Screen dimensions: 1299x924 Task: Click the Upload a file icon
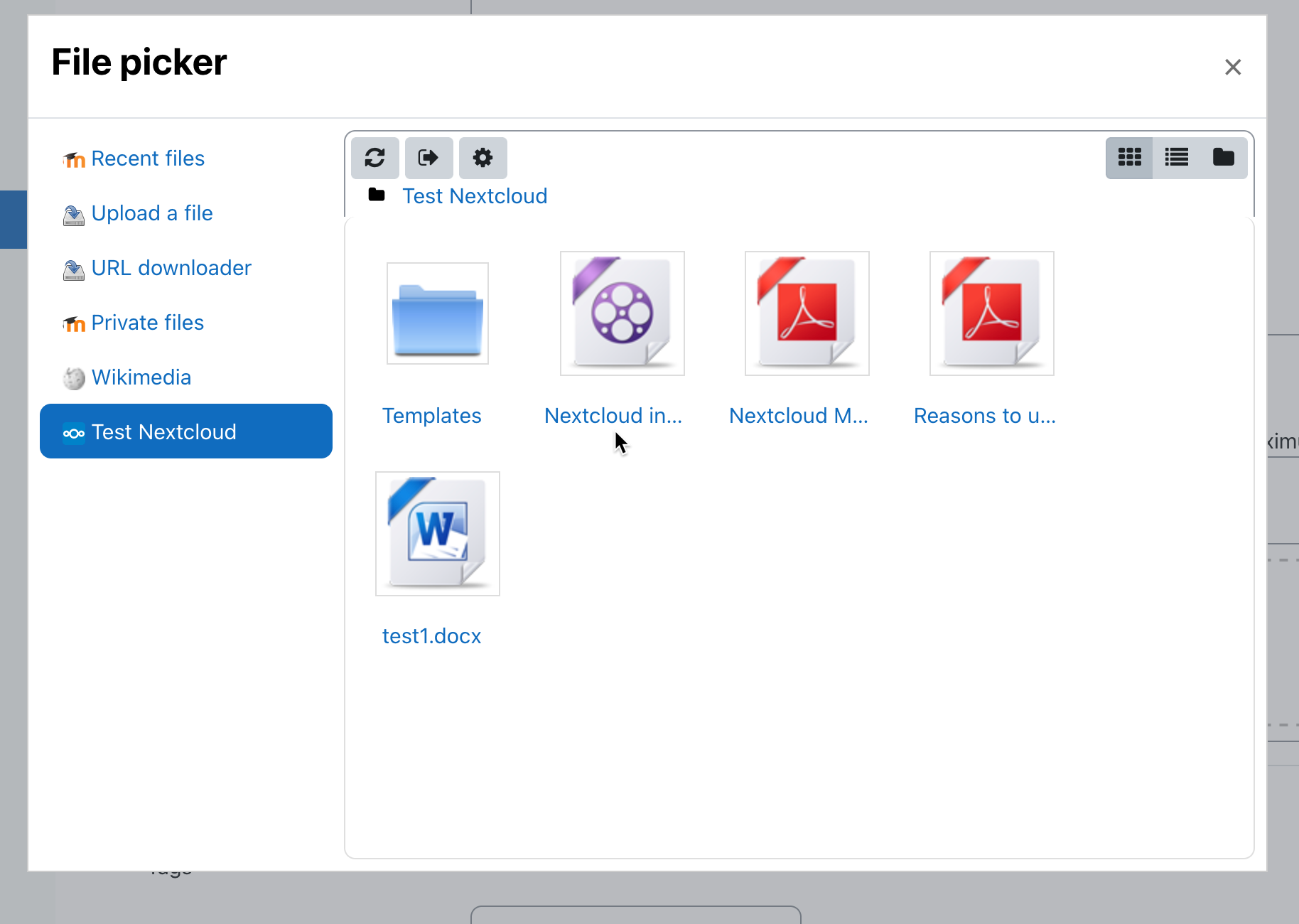pos(74,215)
